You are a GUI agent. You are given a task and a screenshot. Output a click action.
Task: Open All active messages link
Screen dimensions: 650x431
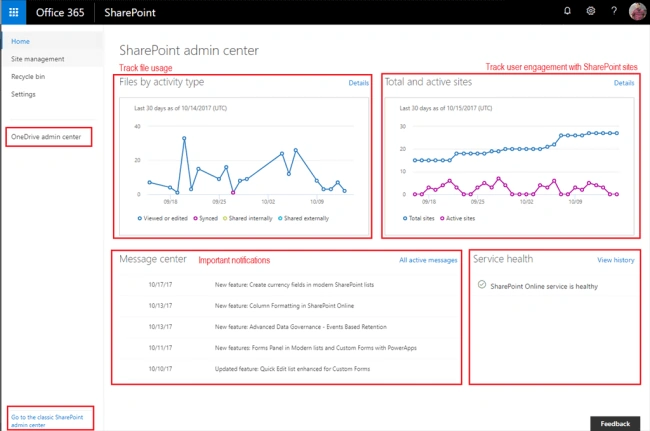point(428,260)
